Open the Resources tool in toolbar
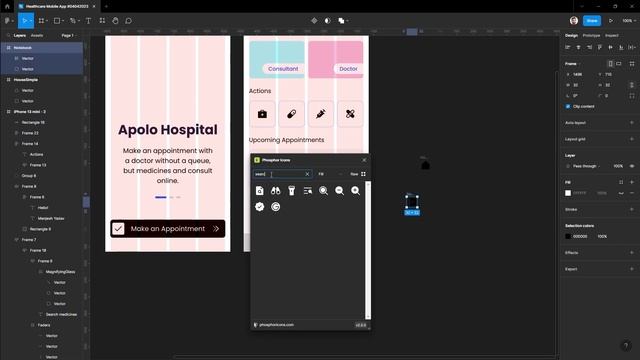Screen dimensions: 640x360 click(102, 20)
